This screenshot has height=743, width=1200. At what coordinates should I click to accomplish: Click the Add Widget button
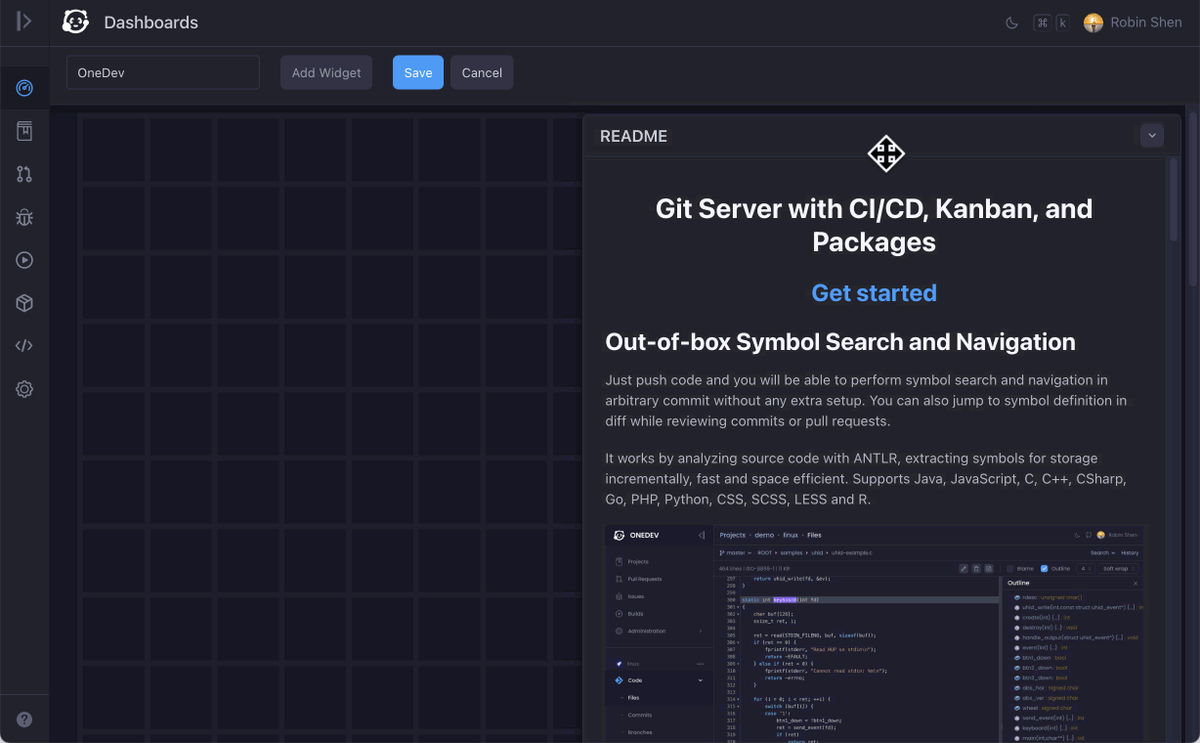click(326, 73)
